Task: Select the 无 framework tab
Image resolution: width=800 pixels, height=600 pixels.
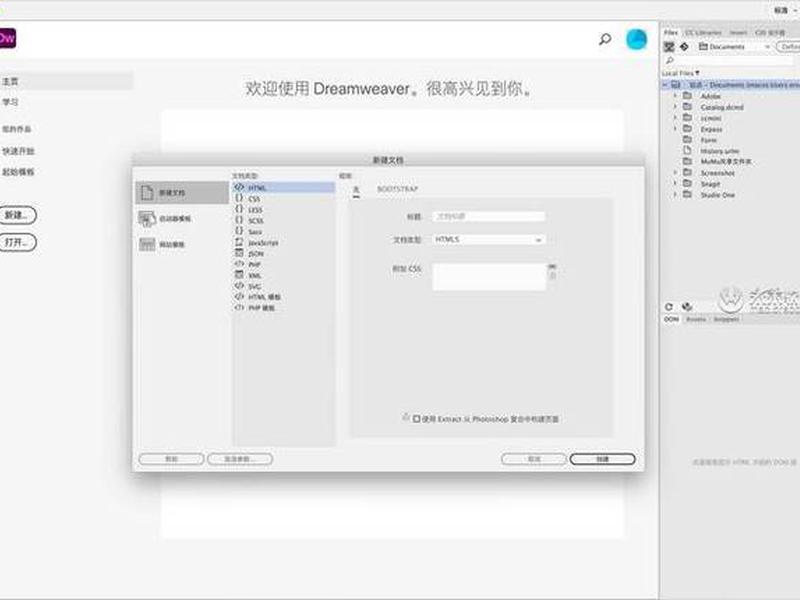Action: 356,190
